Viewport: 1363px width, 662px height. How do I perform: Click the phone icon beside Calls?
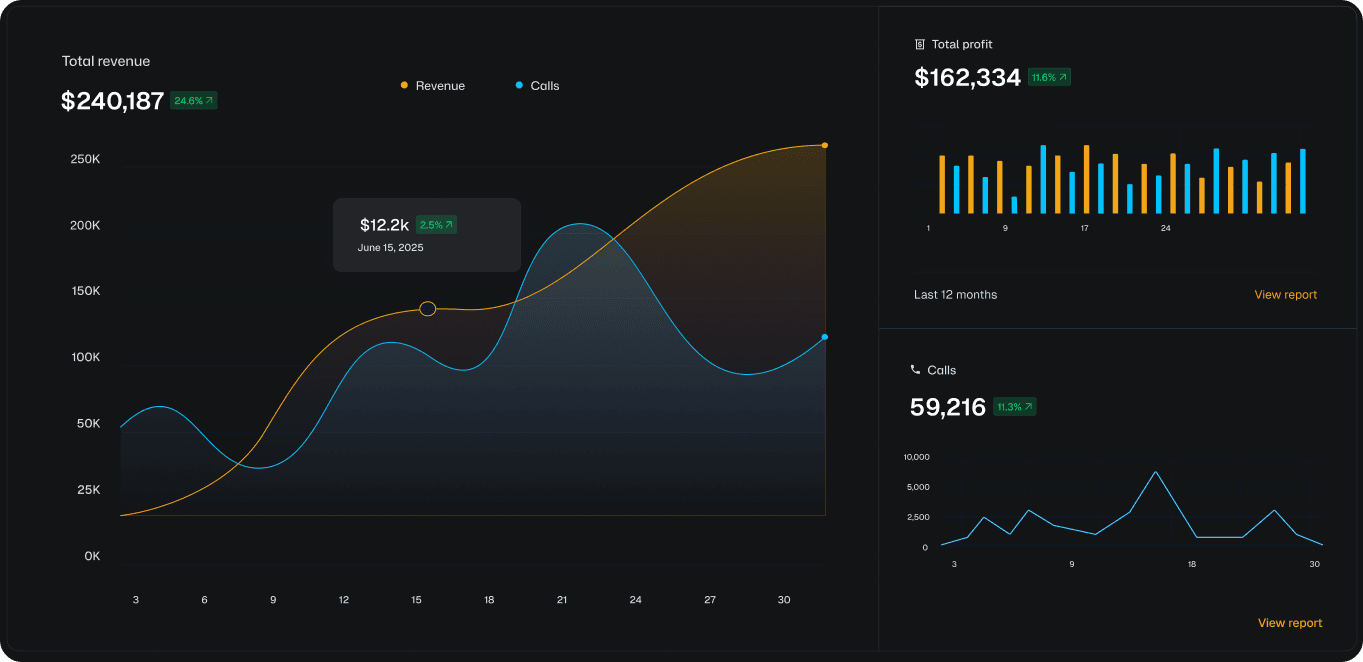(915, 369)
